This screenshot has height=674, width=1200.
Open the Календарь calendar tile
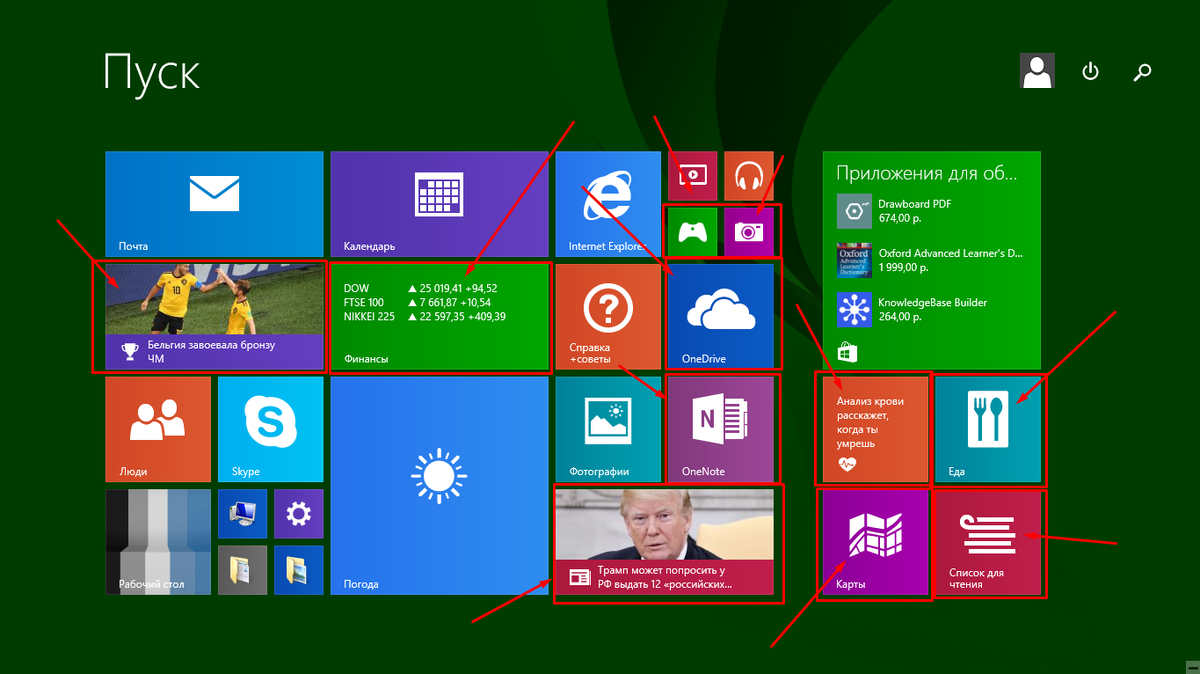440,204
